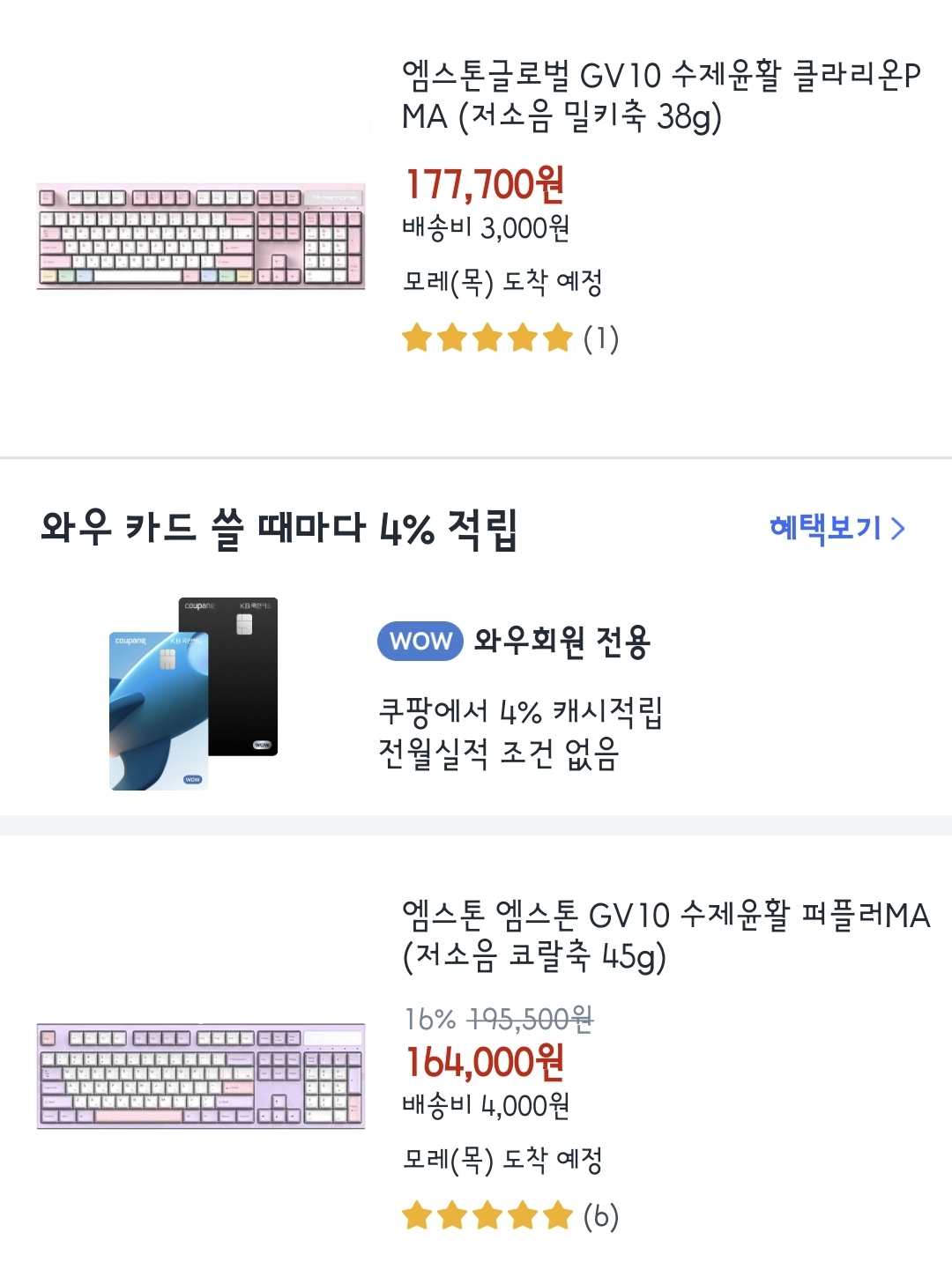Click the 배송비 3,000원 shipping fee text

point(486,228)
